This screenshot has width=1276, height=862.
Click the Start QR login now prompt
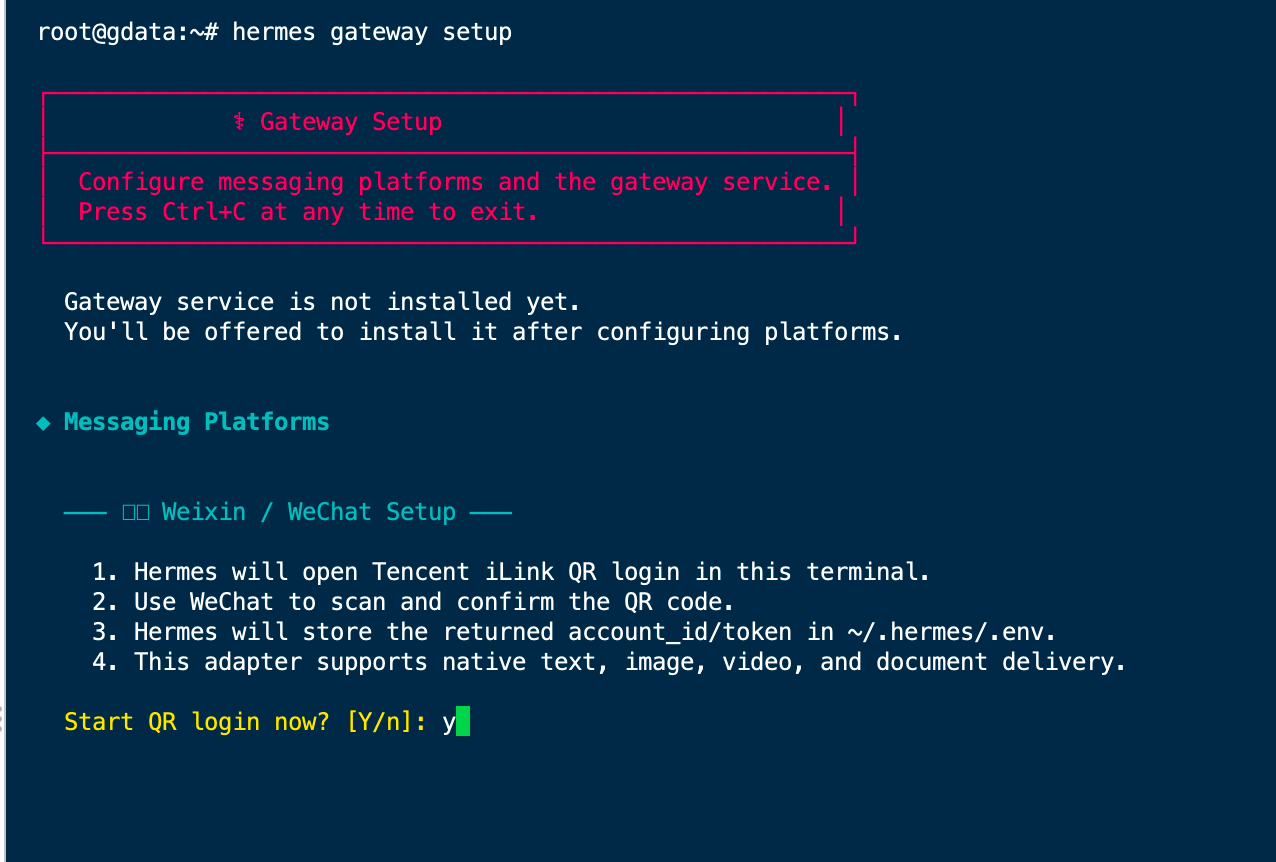coord(196,722)
